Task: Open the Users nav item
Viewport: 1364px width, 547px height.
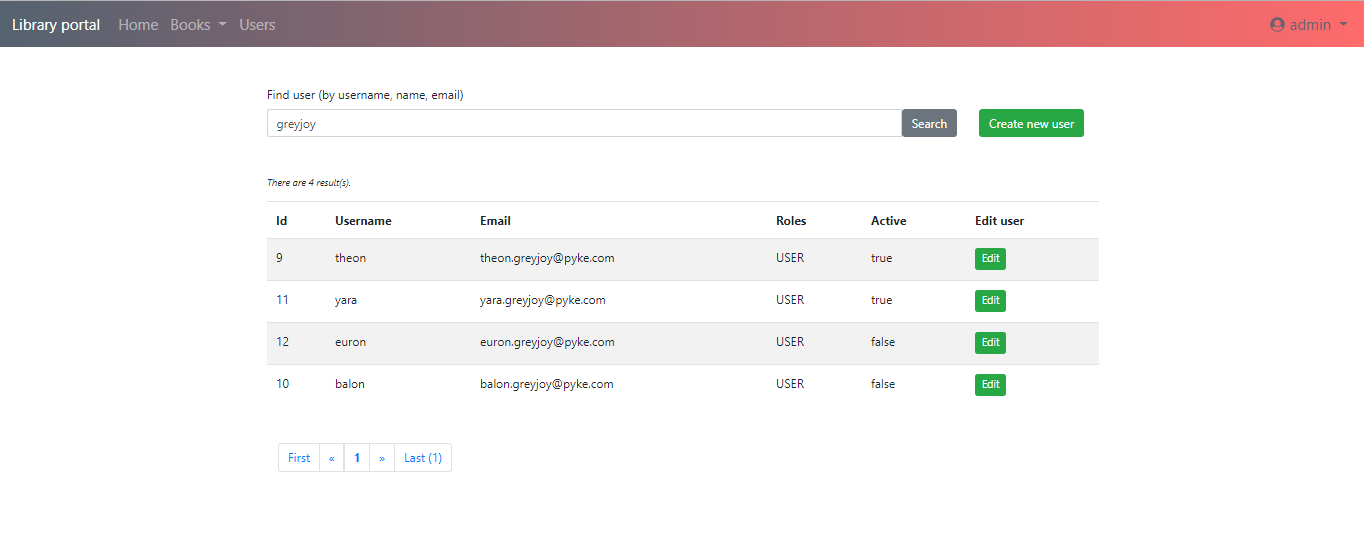Action: [257, 25]
